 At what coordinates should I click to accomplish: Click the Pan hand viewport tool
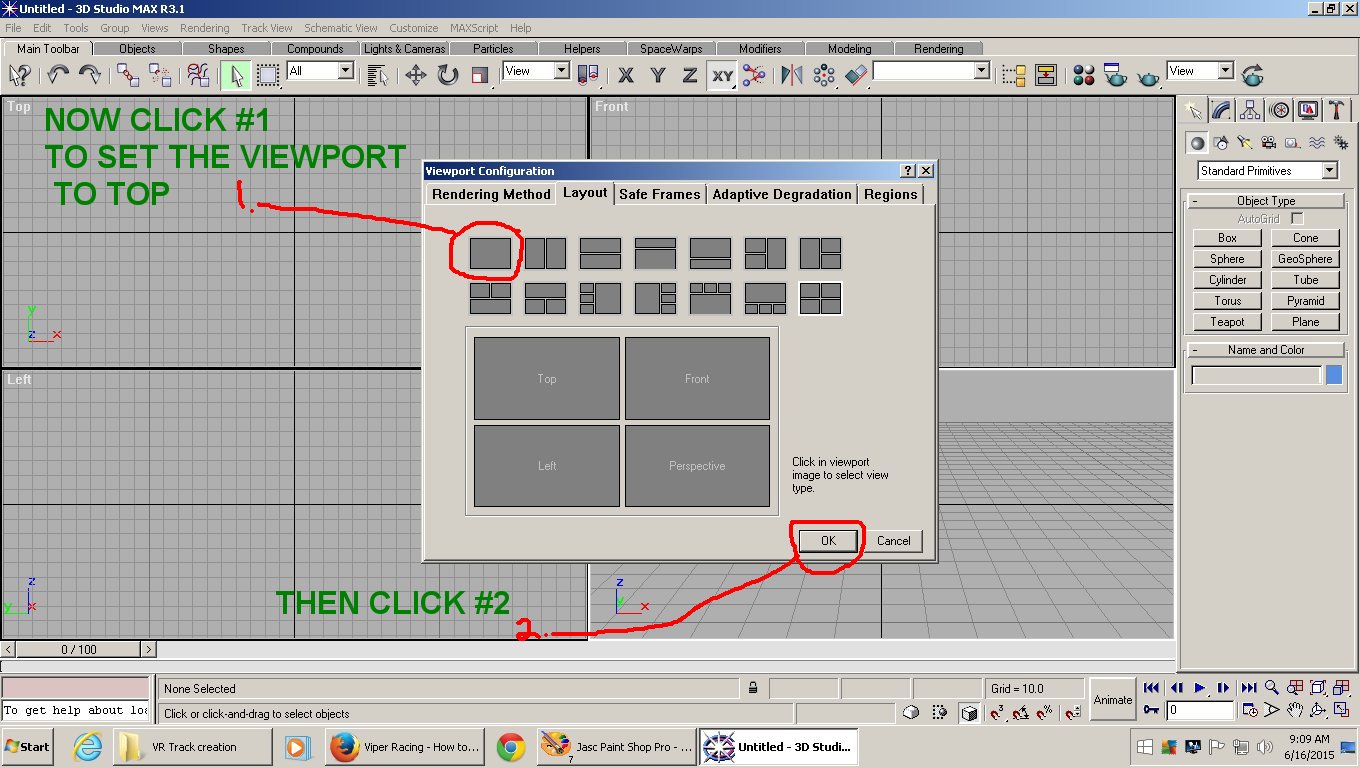[x=1295, y=710]
